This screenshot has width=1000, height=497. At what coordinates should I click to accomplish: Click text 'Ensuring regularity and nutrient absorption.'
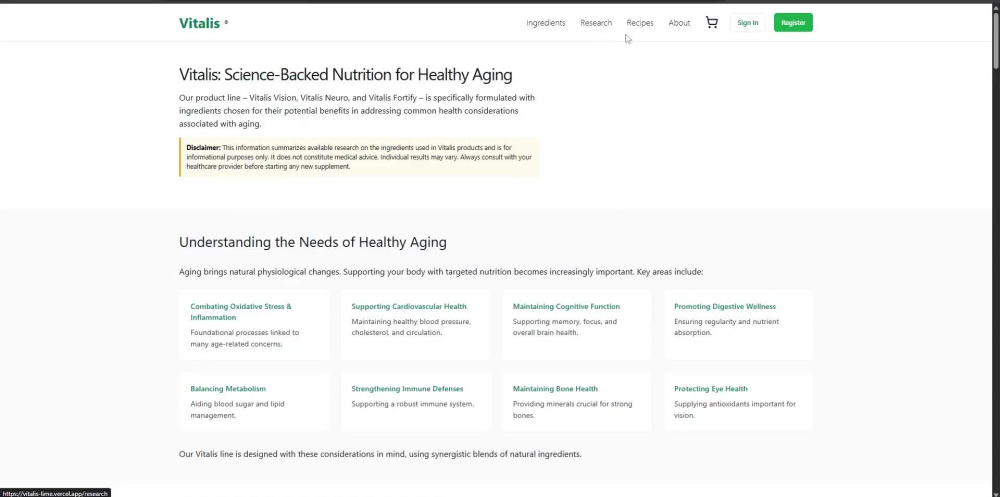(x=726, y=327)
